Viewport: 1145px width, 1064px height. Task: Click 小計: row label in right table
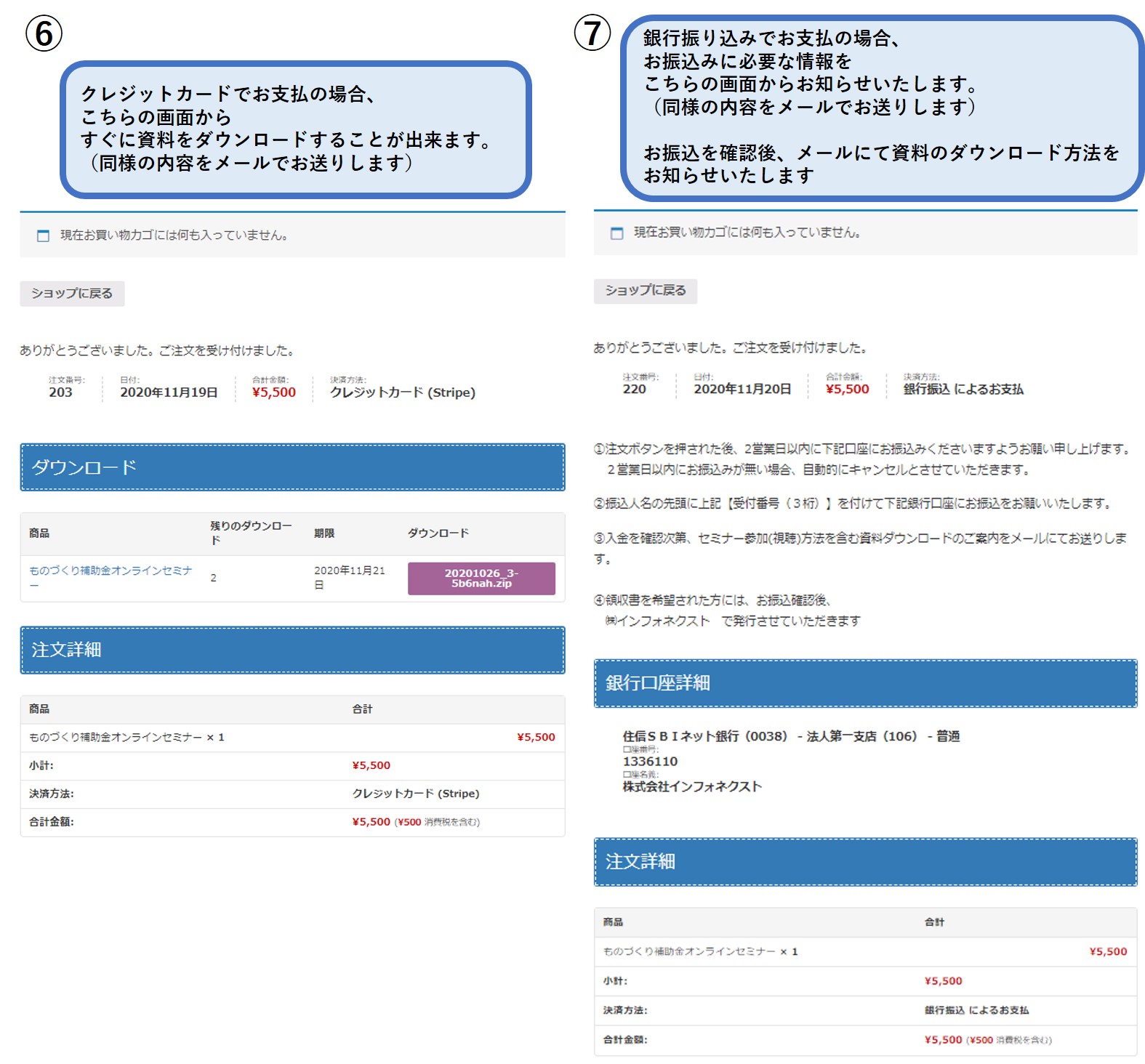(x=615, y=981)
